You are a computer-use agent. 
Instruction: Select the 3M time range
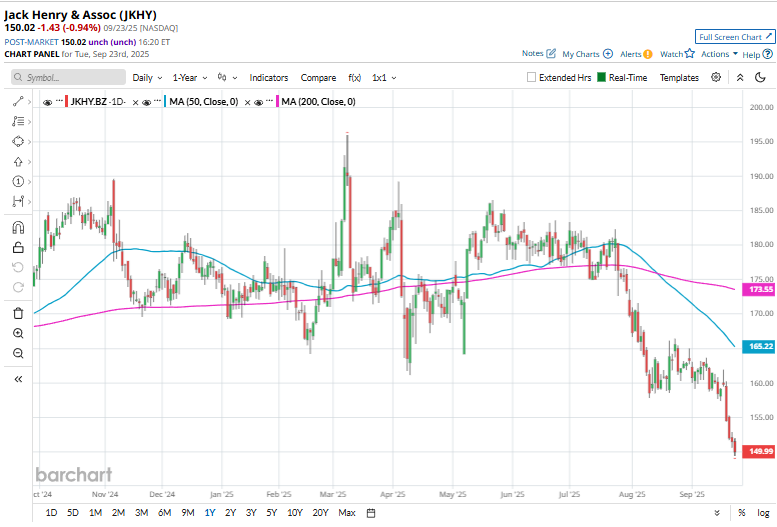pyautogui.click(x=141, y=513)
